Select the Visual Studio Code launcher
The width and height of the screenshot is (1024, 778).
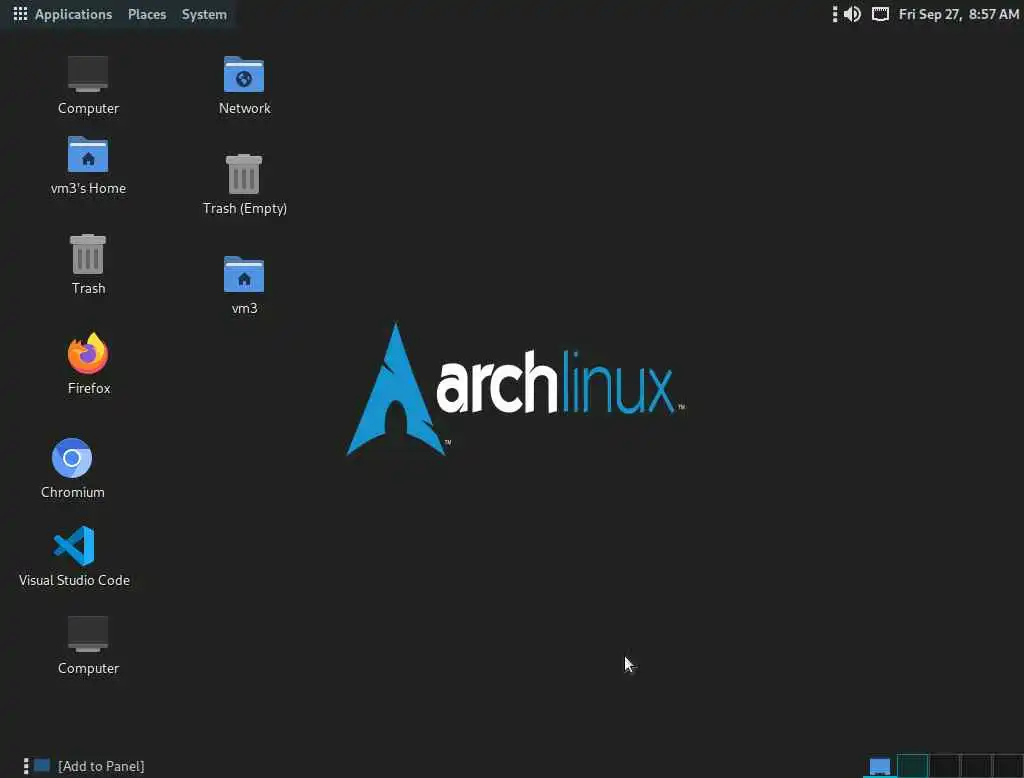[x=74, y=545]
